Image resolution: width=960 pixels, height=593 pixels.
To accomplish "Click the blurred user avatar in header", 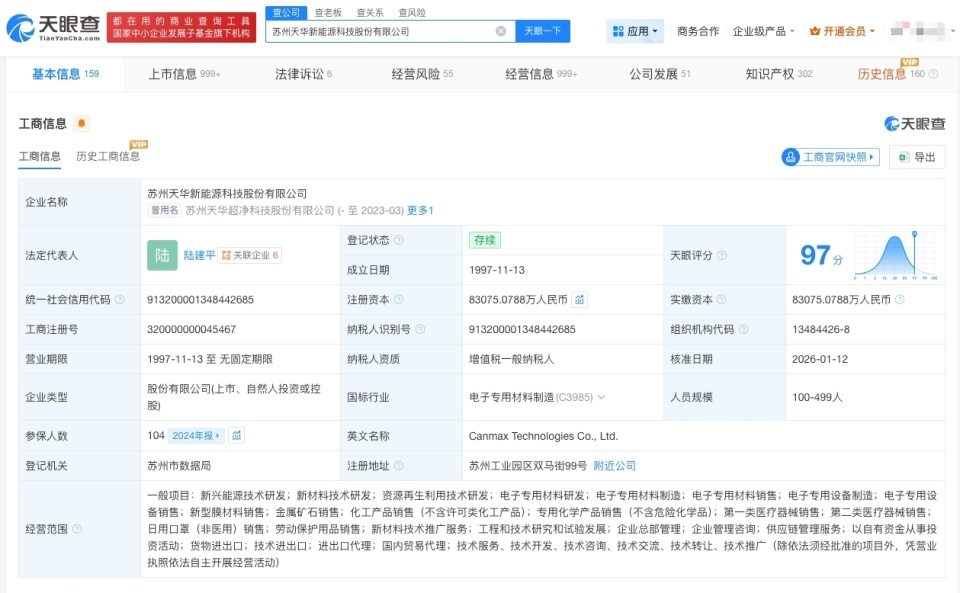I will (x=917, y=31).
